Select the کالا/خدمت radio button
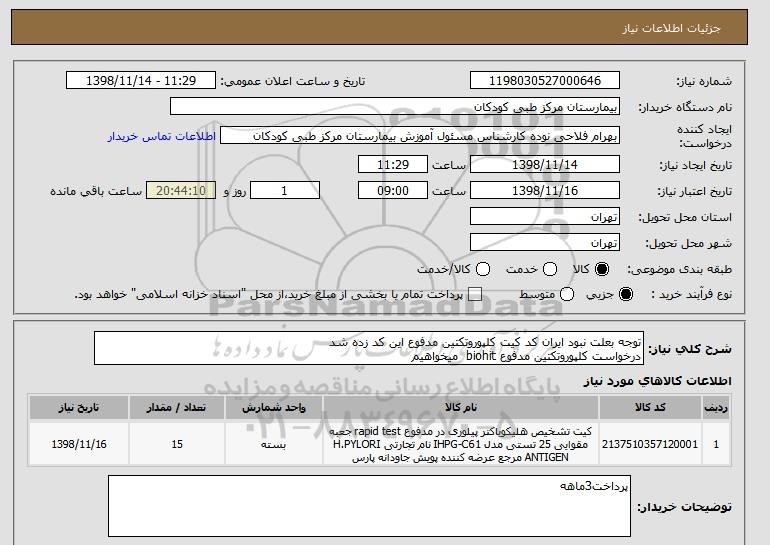Screen dimensions: 770x545 coord(483,269)
